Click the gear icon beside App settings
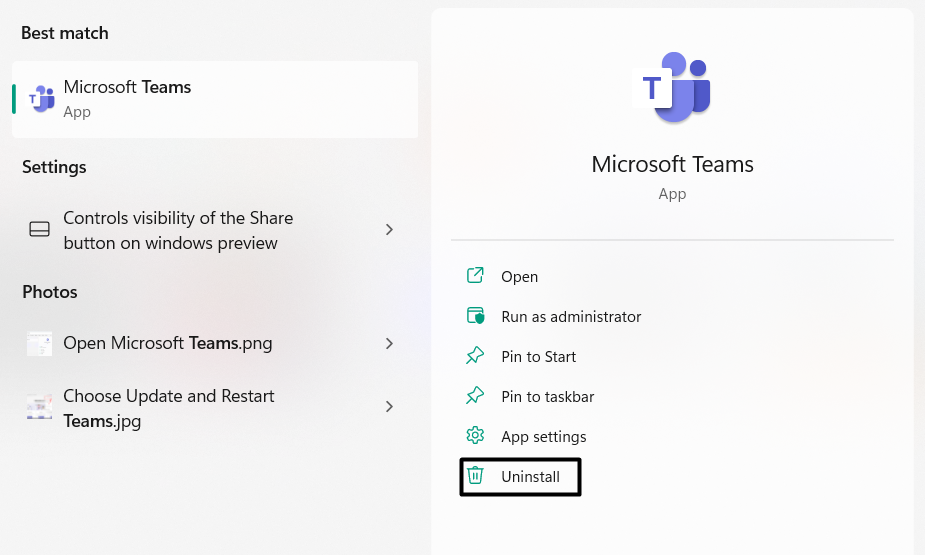The width and height of the screenshot is (925, 555). (x=475, y=436)
